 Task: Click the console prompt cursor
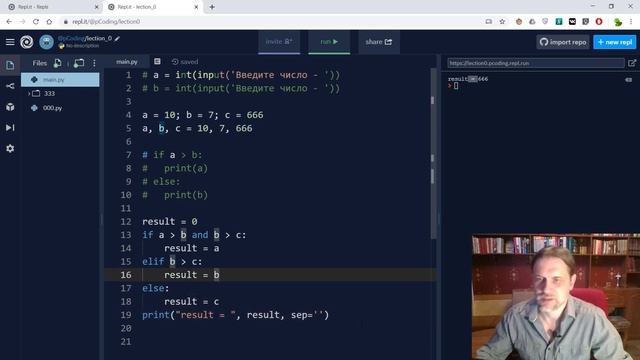456,86
